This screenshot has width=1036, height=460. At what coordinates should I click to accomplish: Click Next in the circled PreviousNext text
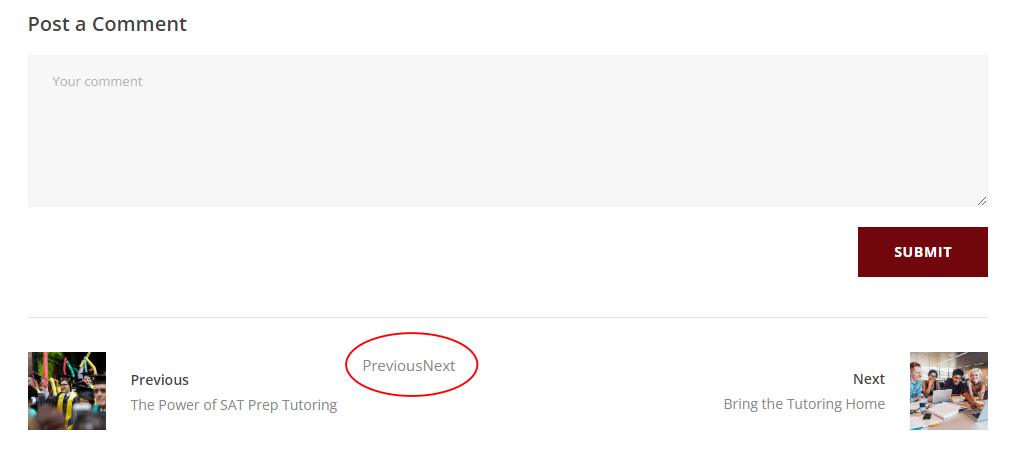[x=439, y=365]
